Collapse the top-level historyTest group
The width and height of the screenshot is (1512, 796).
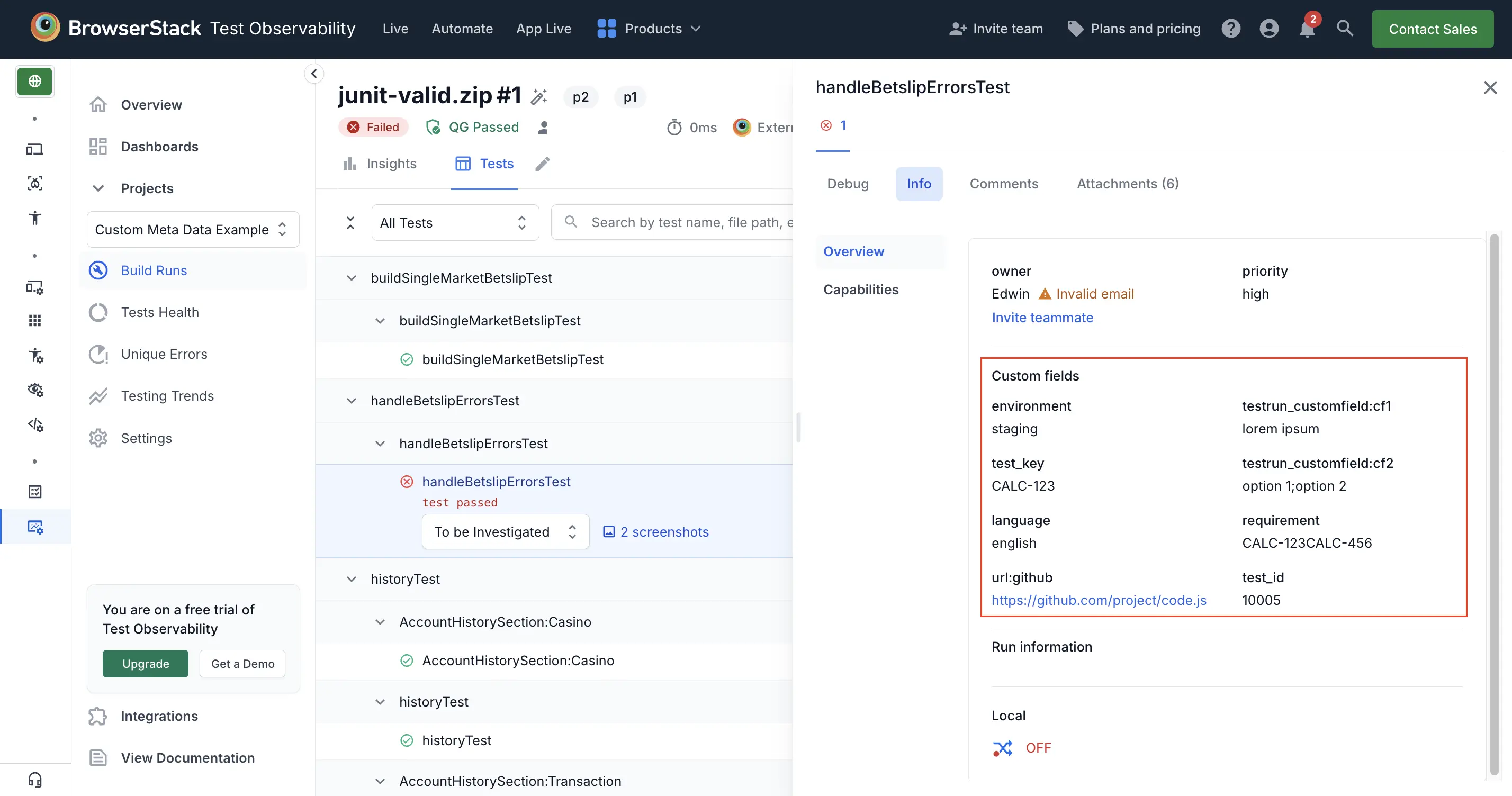[351, 579]
